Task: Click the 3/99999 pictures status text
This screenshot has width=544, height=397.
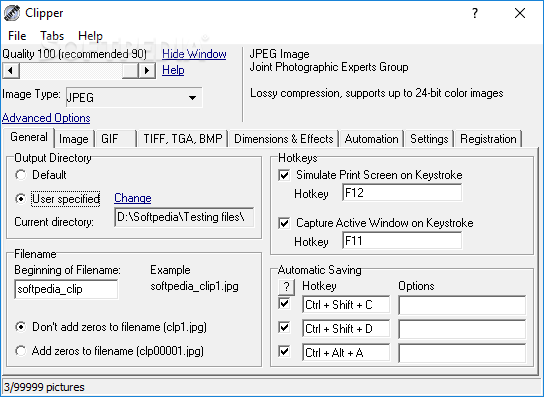Action: click(44, 387)
